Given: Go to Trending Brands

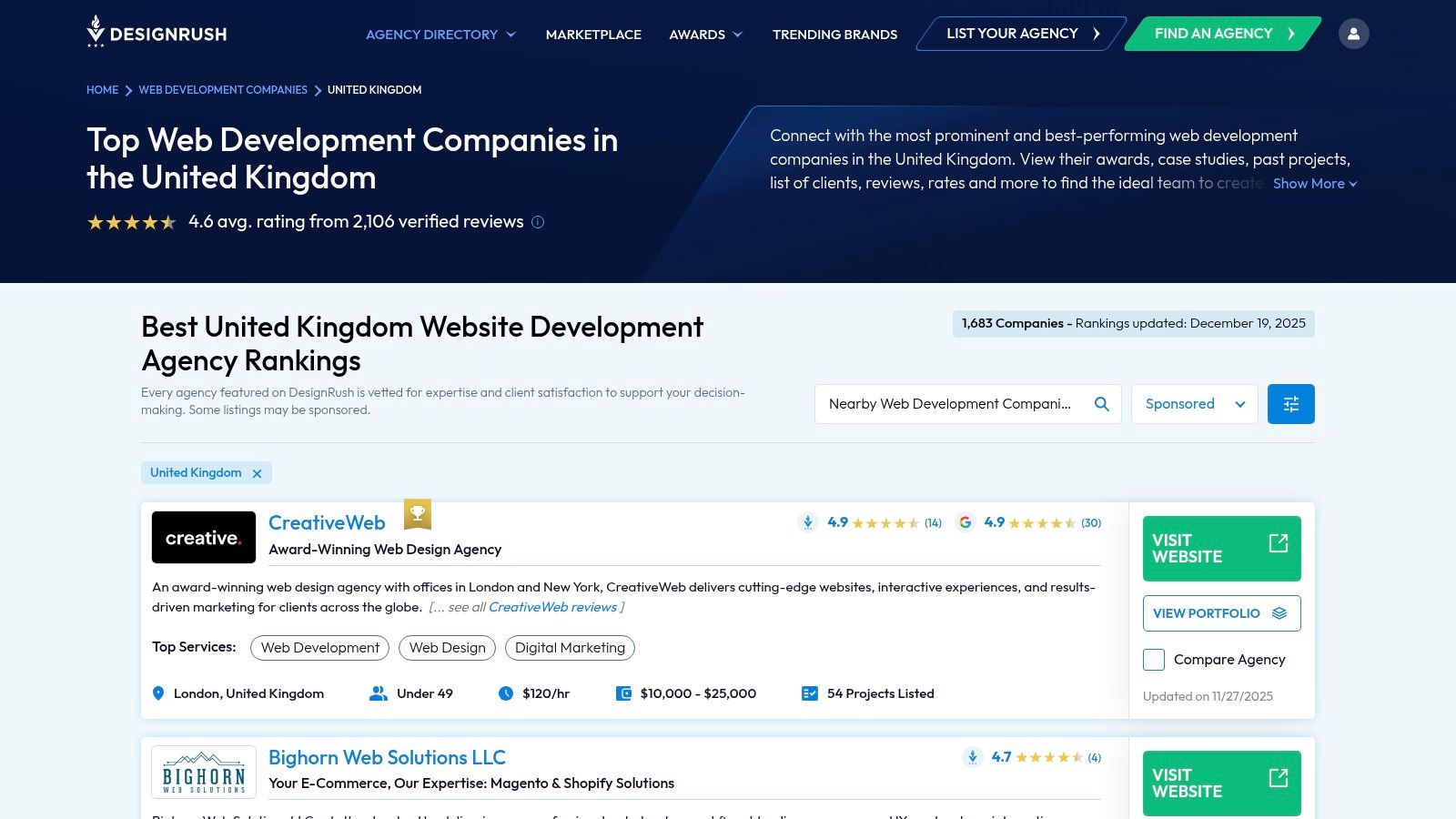Looking at the screenshot, I should (x=834, y=35).
